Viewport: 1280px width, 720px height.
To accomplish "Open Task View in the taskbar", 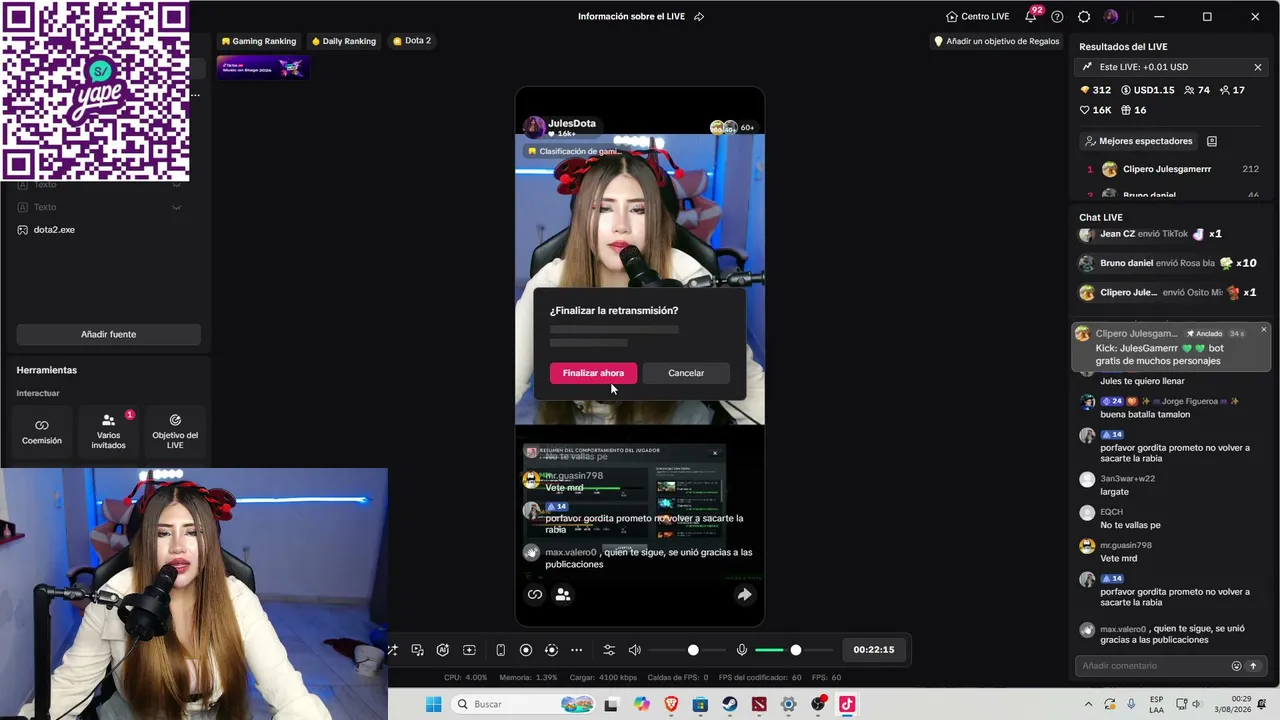I will (611, 704).
